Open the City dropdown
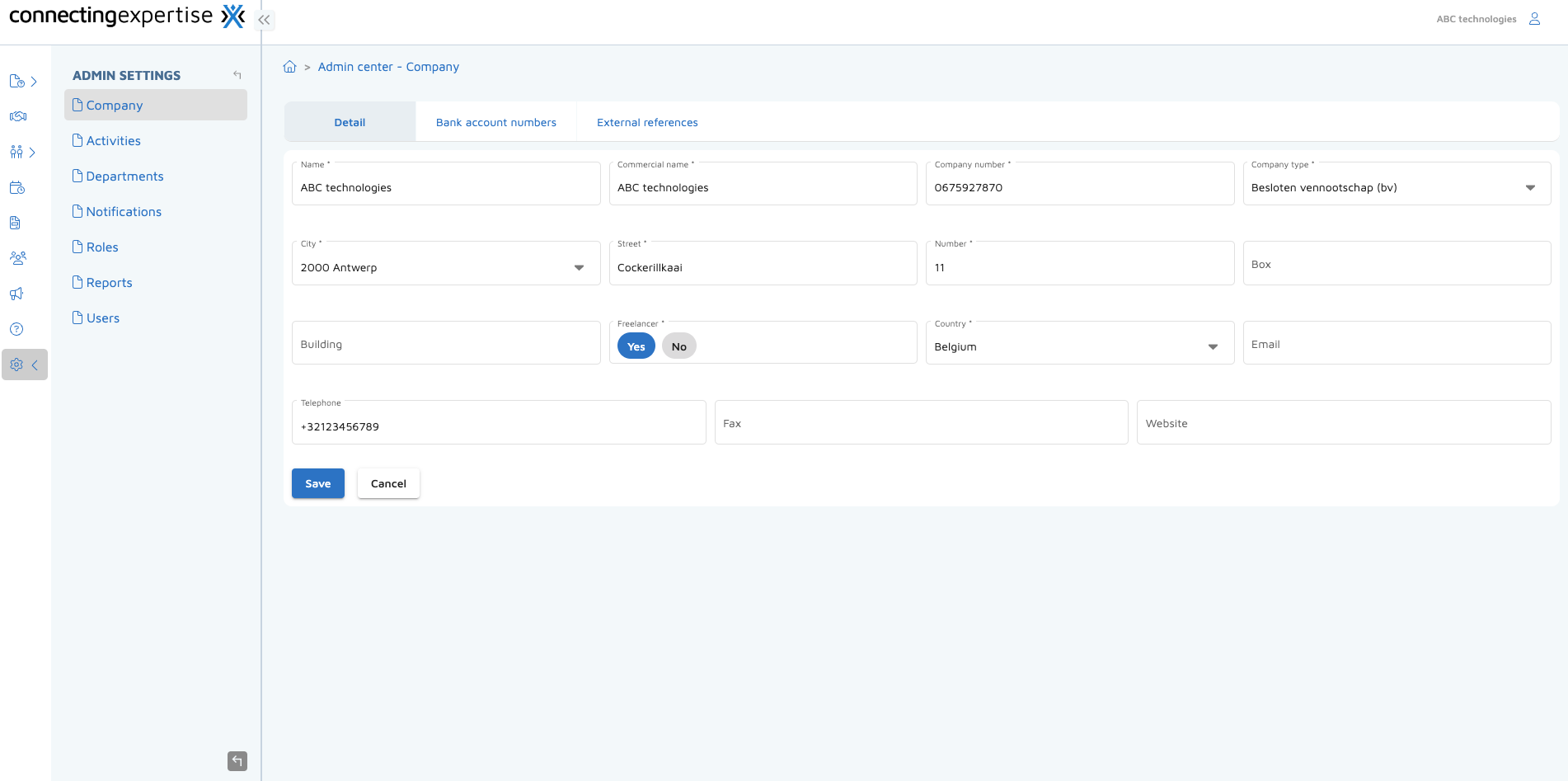Image resolution: width=1568 pixels, height=781 pixels. pyautogui.click(x=579, y=267)
